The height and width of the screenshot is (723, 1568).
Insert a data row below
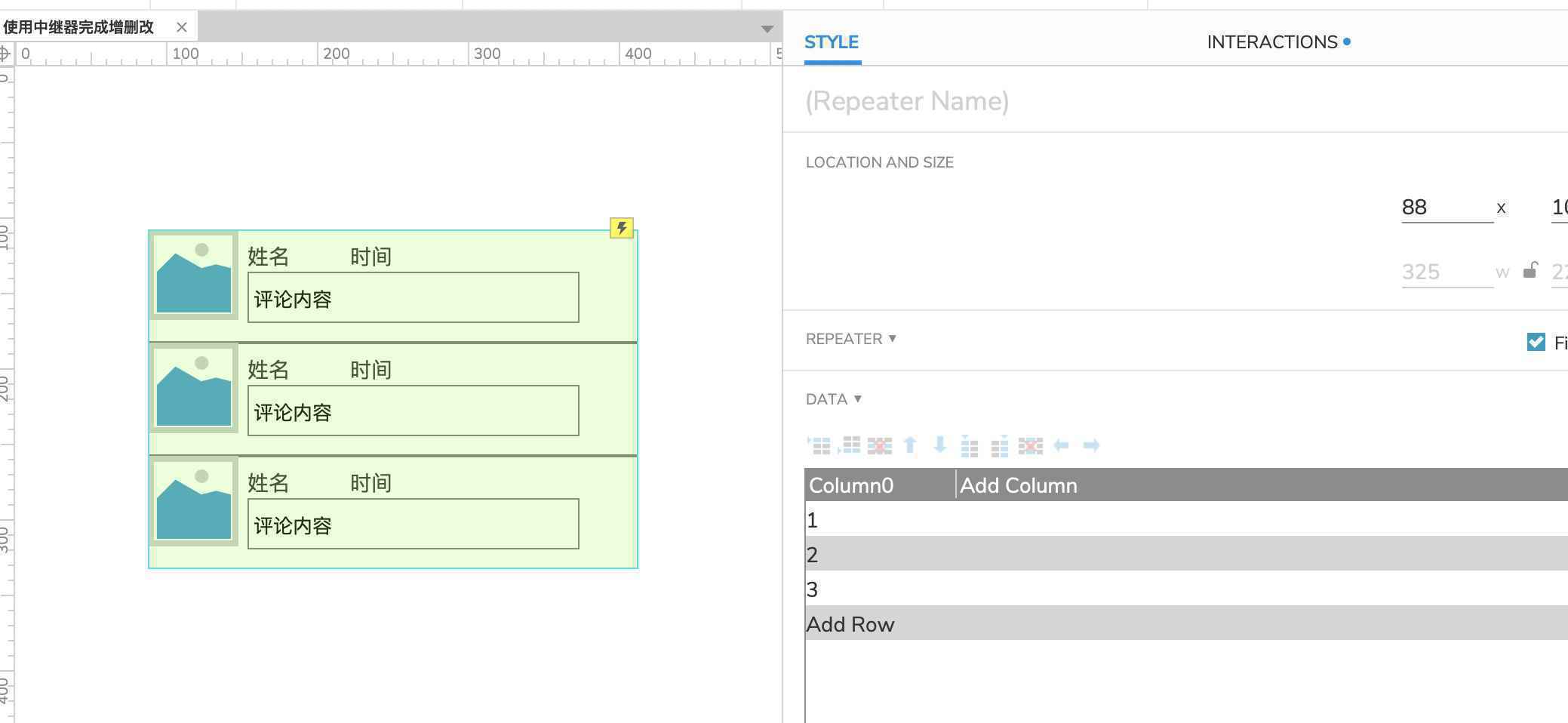pos(849,445)
